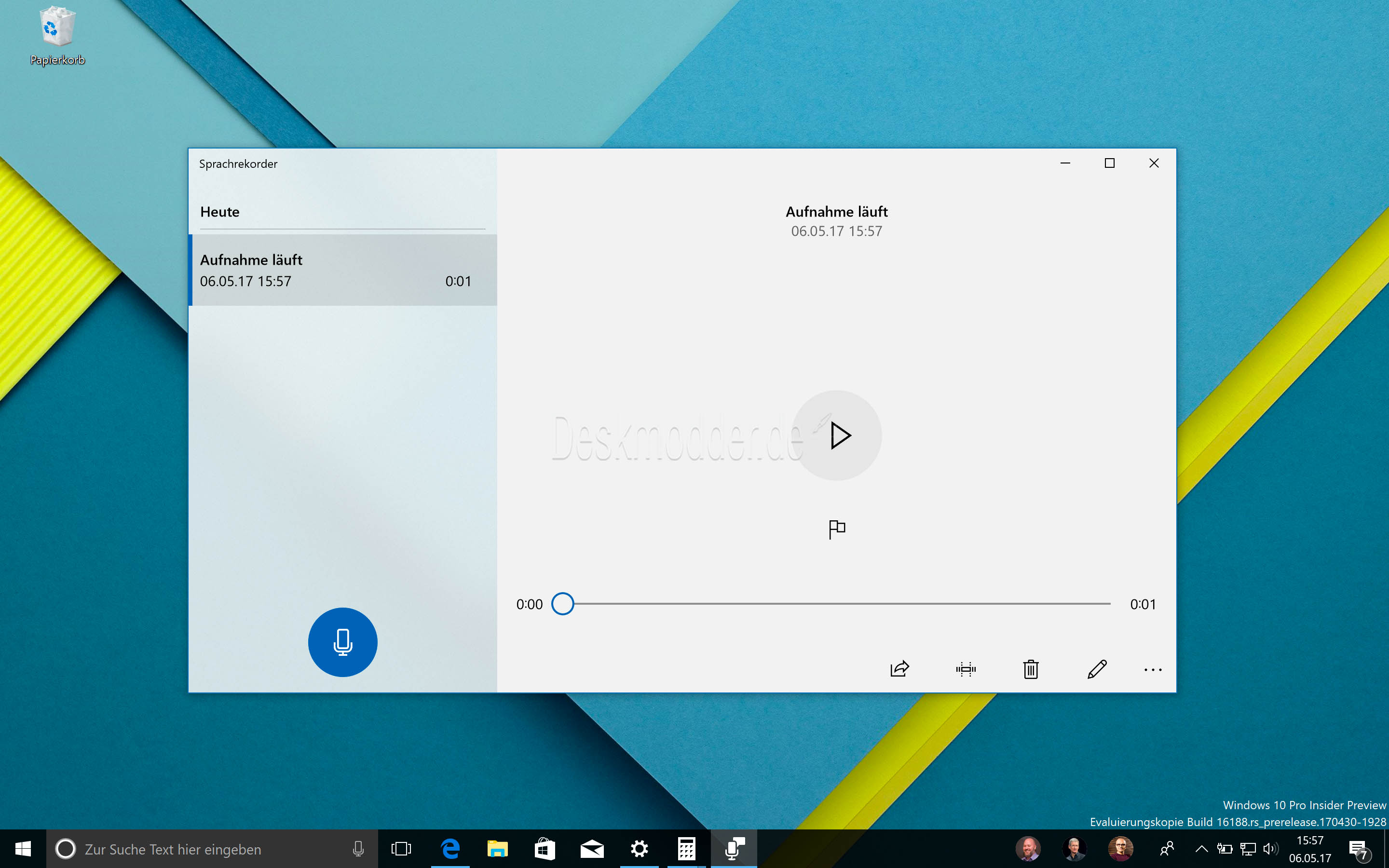Launch Microsoft Edge from taskbar
The width and height of the screenshot is (1389, 868).
pos(450,849)
